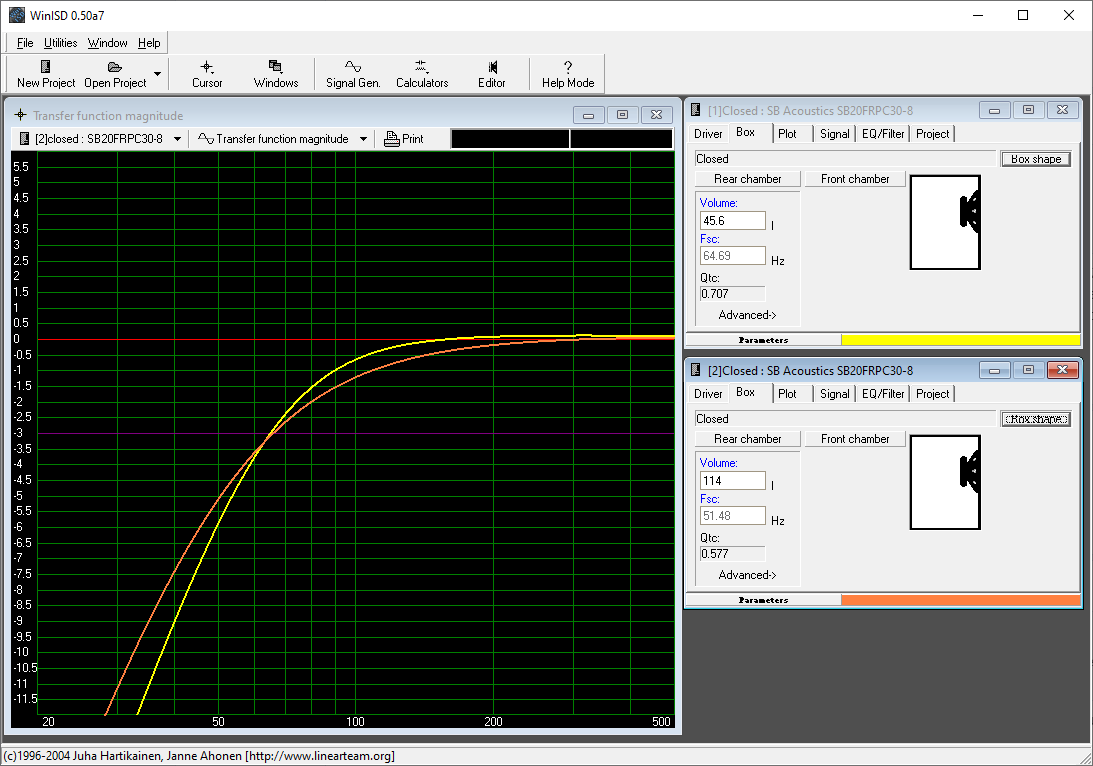Switch to Driver tab in project [1] window

tap(708, 134)
